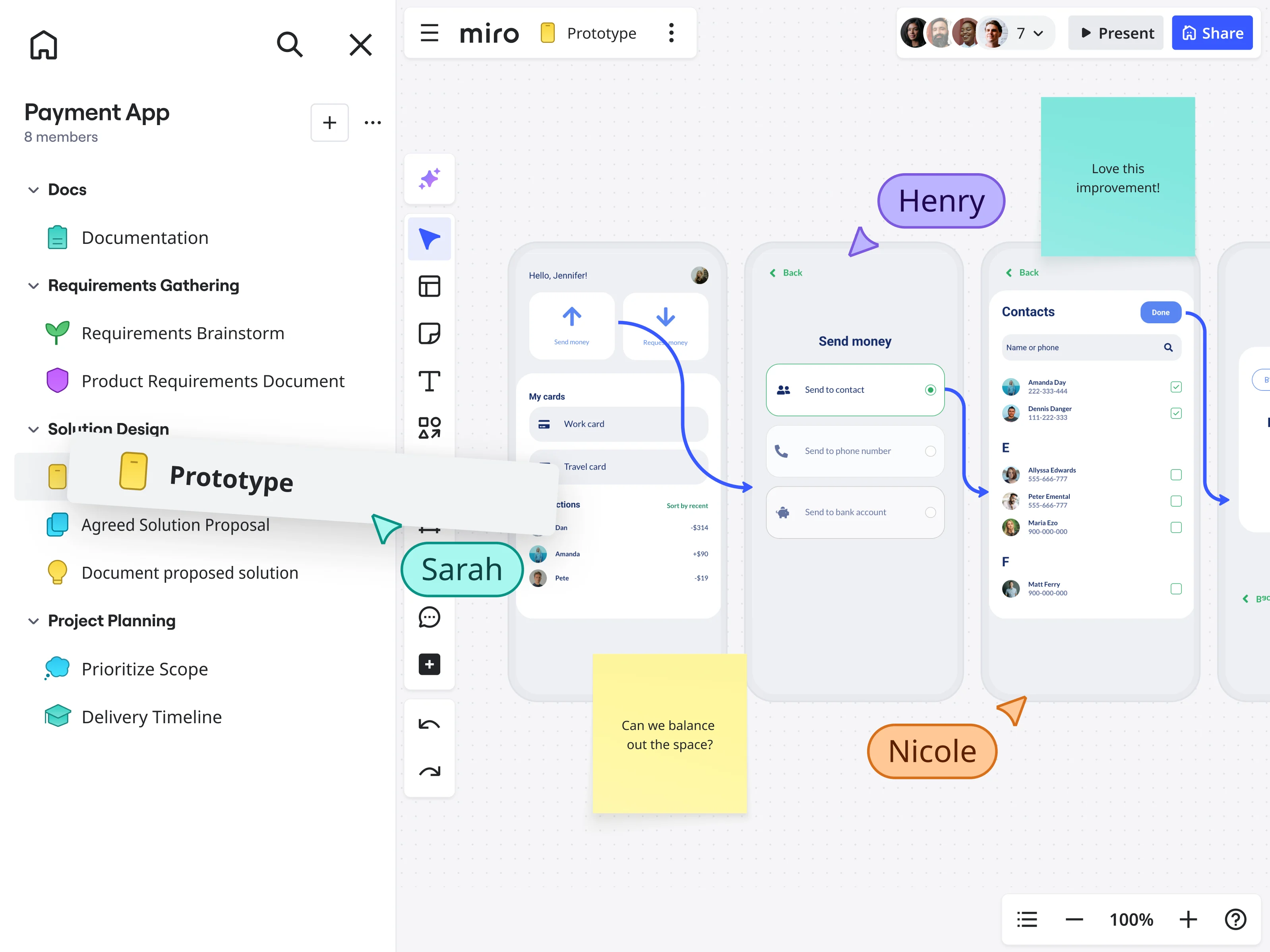Click the Name or phone field
1270x952 pixels.
point(1079,347)
